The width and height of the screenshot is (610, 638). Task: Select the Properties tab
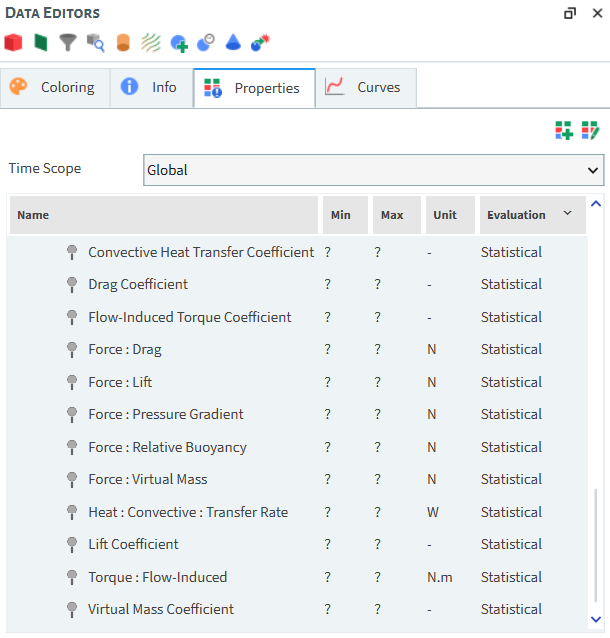[255, 88]
